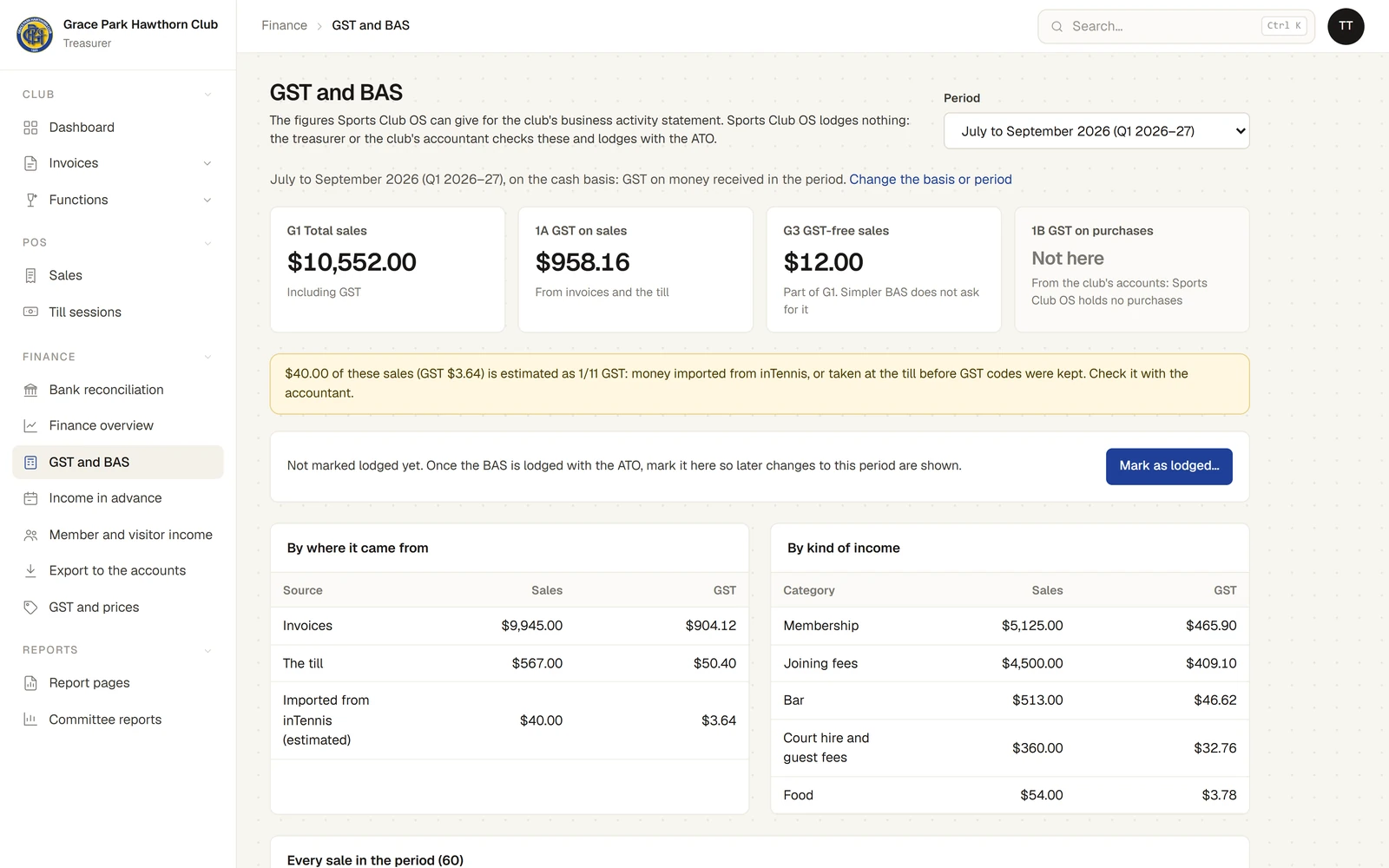
Task: Click the G1 Total sales card
Action: click(387, 269)
